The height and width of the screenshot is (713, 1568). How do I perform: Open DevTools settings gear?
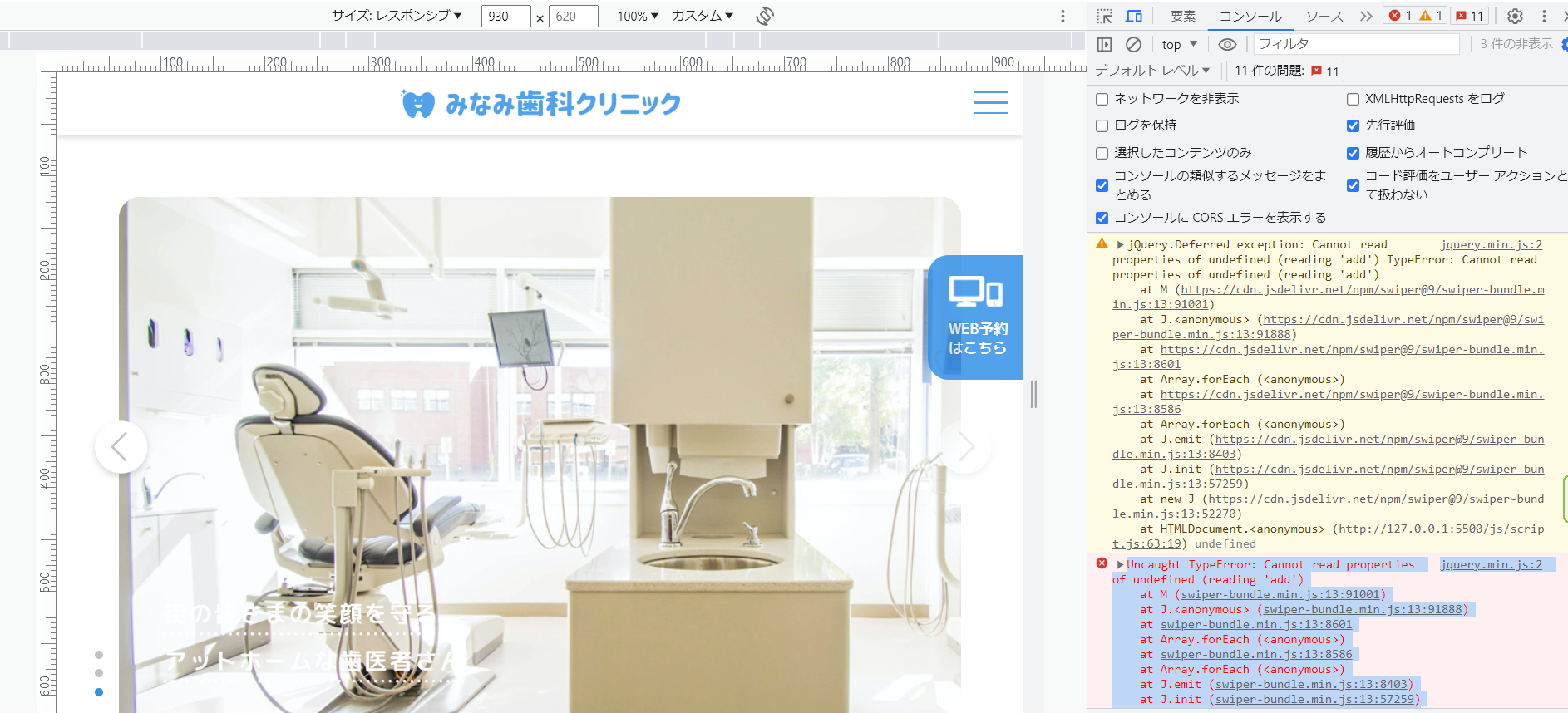[x=1515, y=16]
